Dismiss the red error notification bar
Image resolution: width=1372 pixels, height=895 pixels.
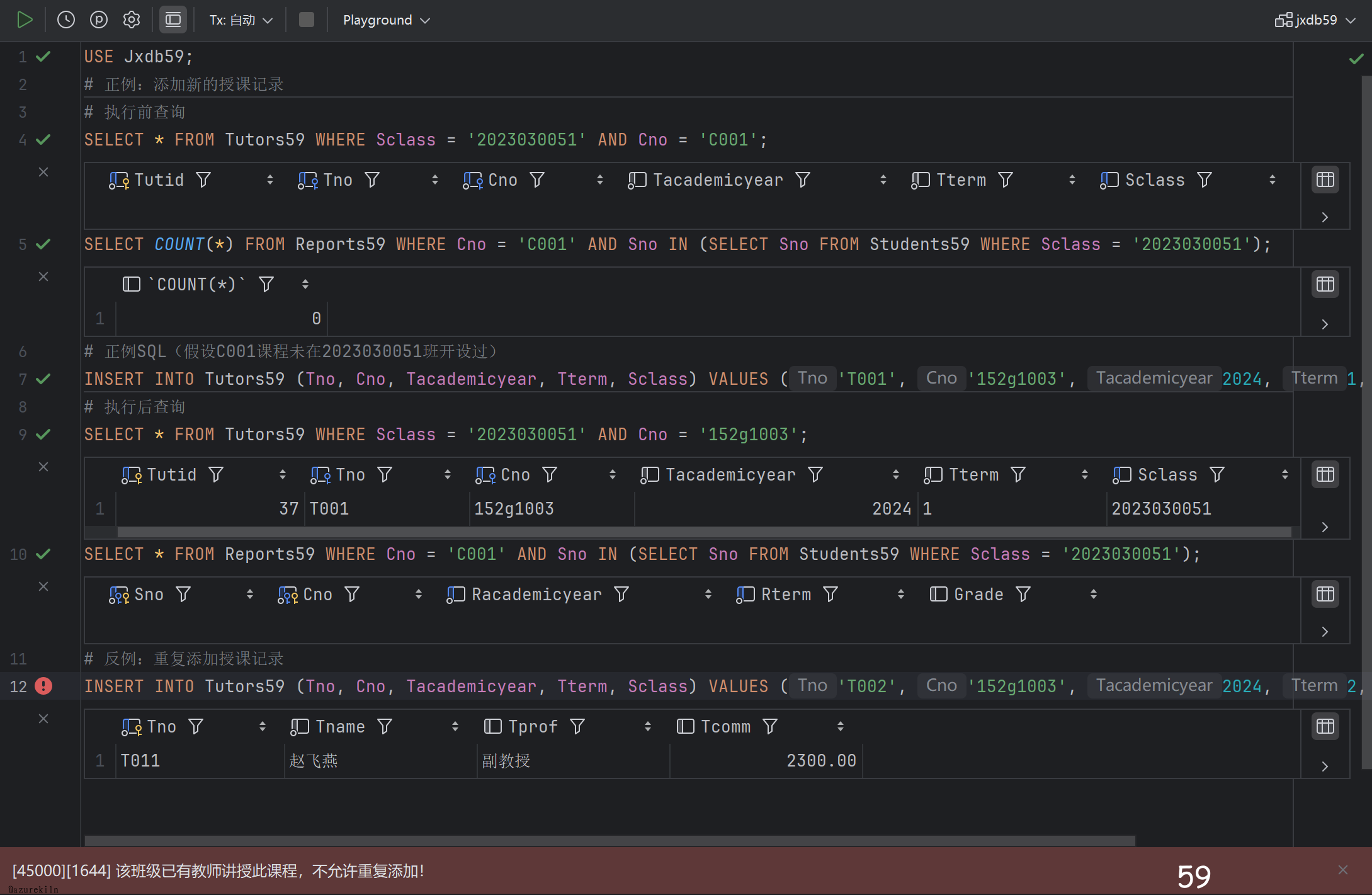[1343, 870]
